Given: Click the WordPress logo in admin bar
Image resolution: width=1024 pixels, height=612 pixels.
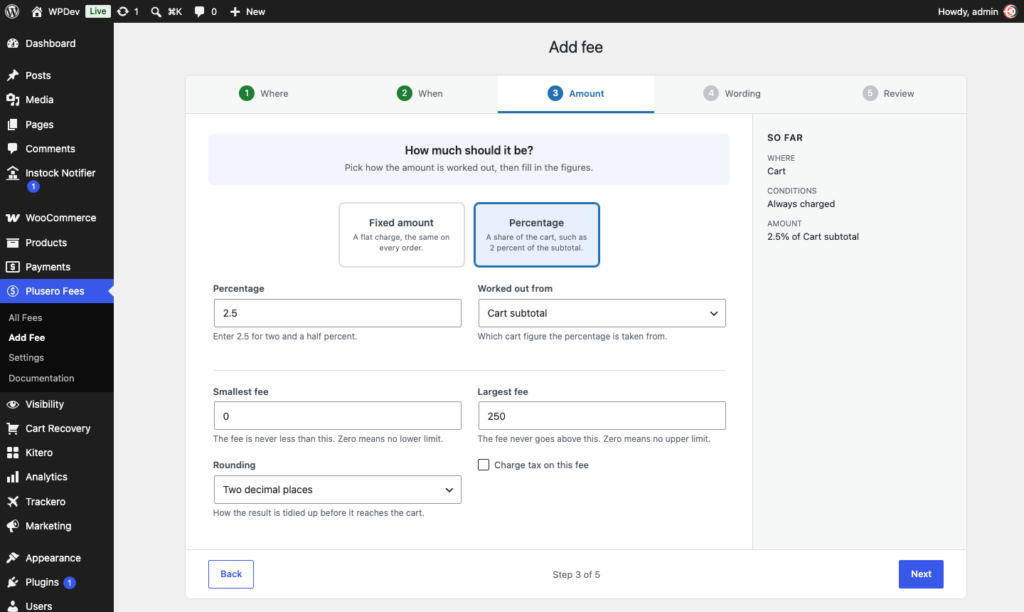Looking at the screenshot, I should click(x=12, y=11).
